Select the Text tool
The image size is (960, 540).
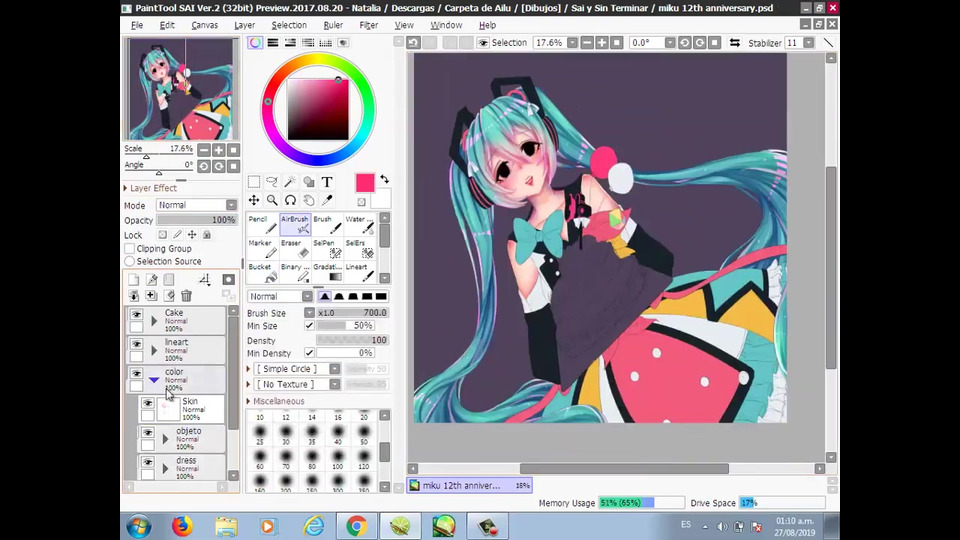(327, 181)
